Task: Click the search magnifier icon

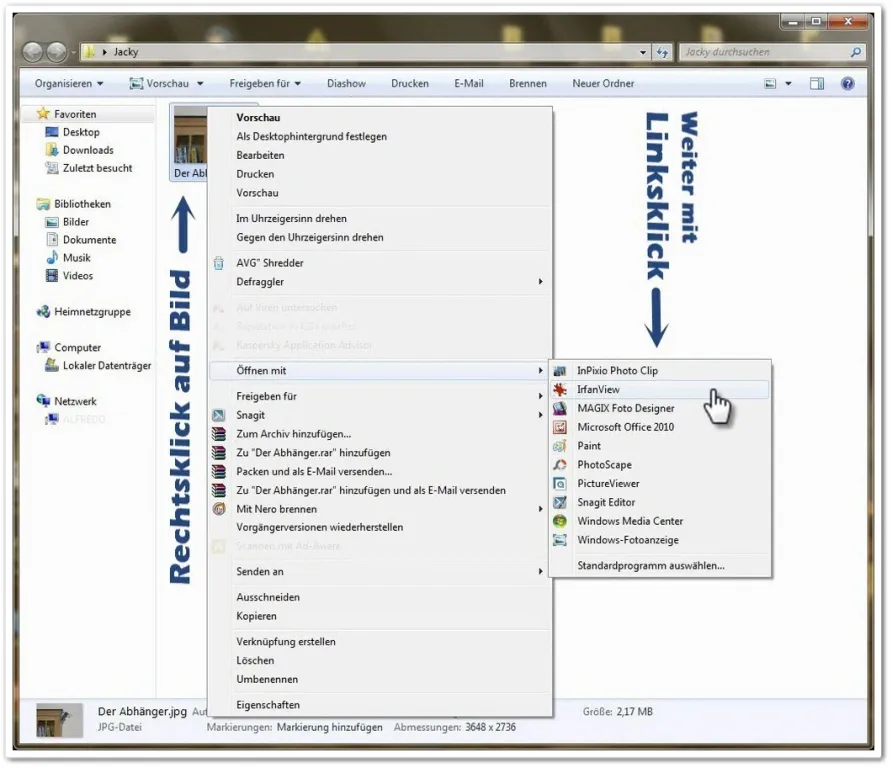Action: tap(856, 52)
